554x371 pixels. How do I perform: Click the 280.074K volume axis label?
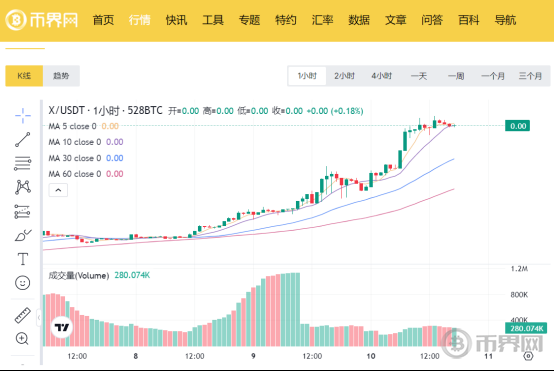pyautogui.click(x=526, y=328)
